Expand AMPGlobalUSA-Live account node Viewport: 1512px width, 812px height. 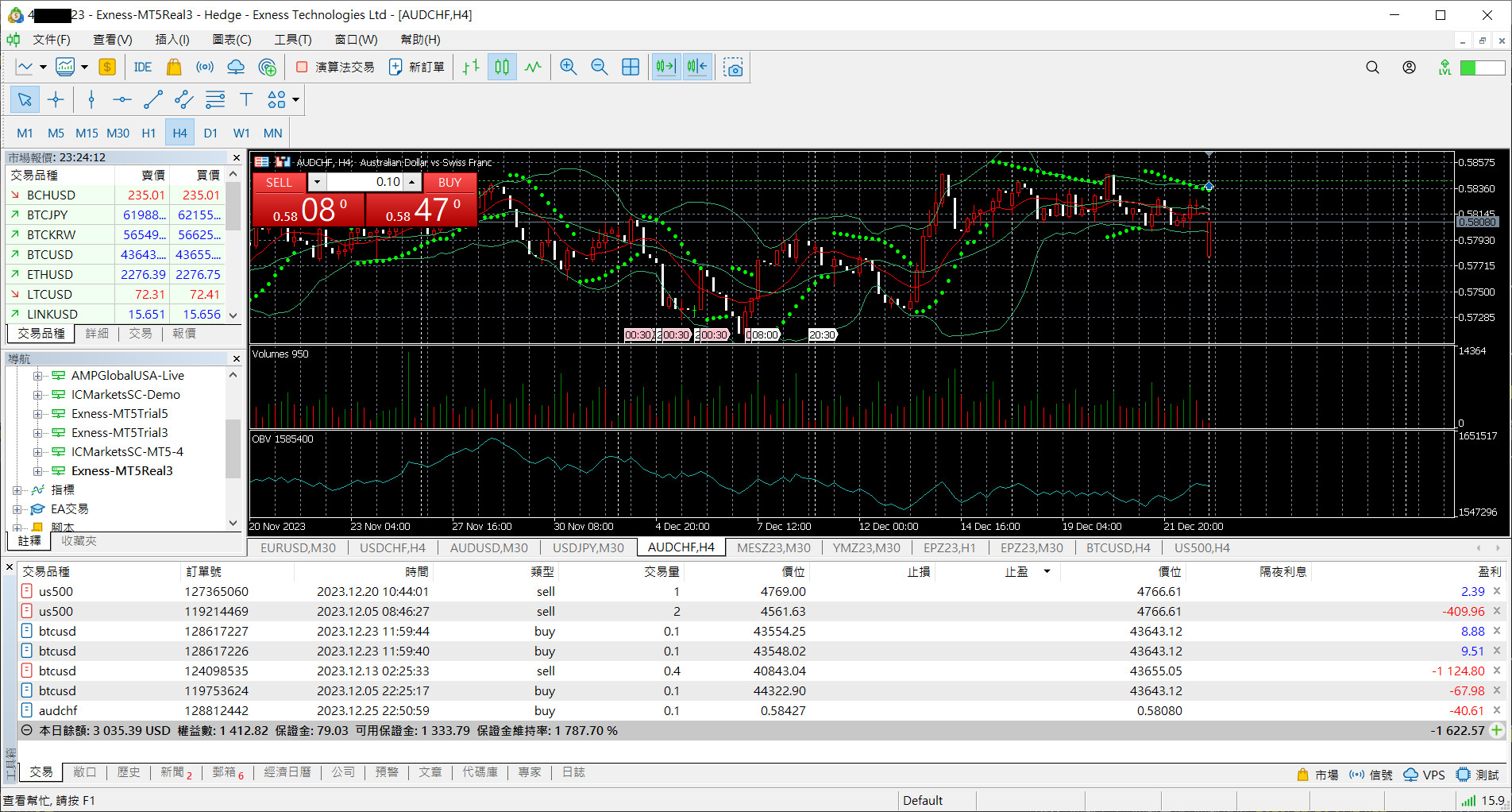[x=37, y=376]
